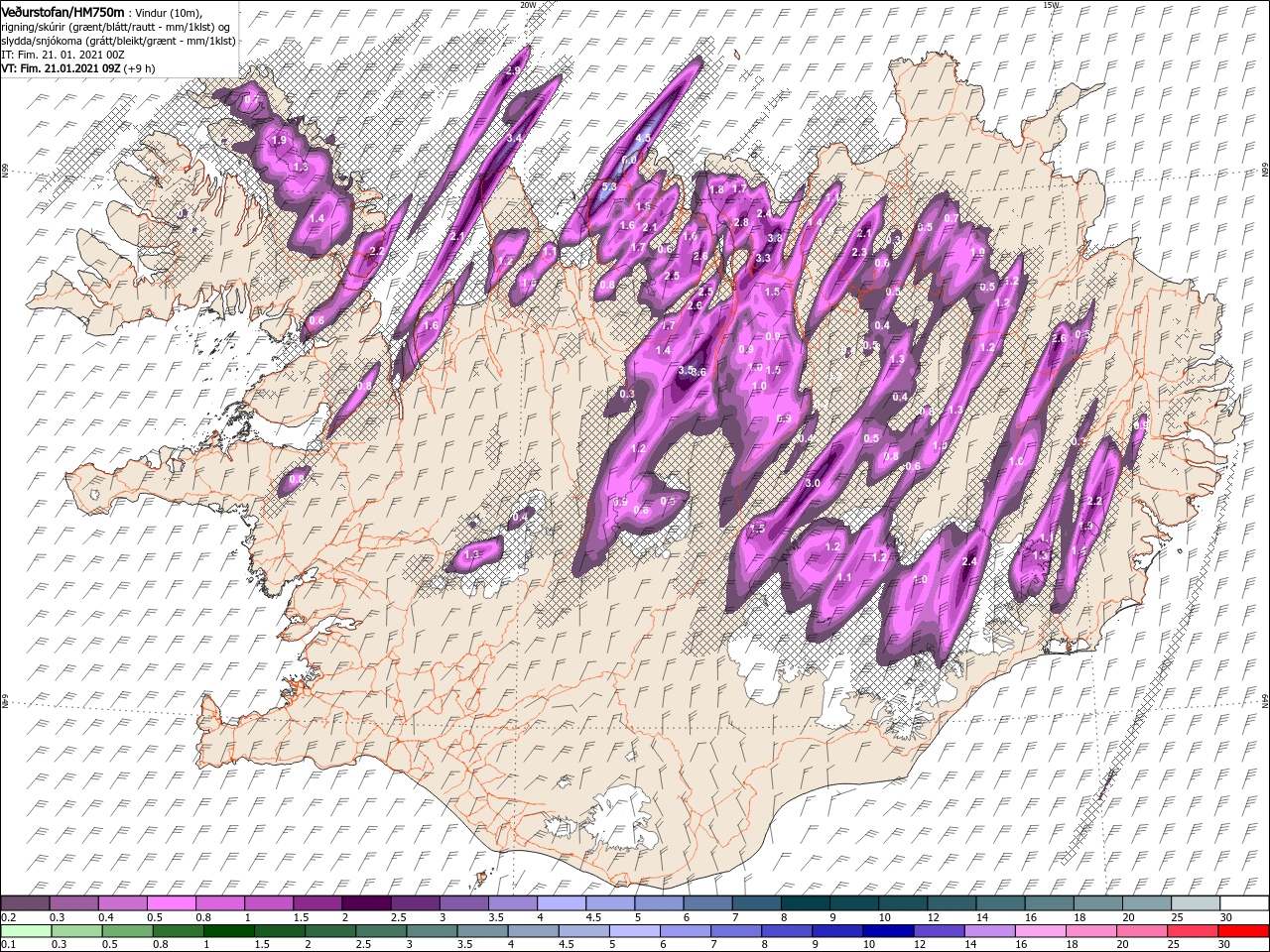Viewport: 1270px width, 952px height.
Task: Pick the bright pink 0.5 snow legend swatch
Action: click(x=172, y=903)
